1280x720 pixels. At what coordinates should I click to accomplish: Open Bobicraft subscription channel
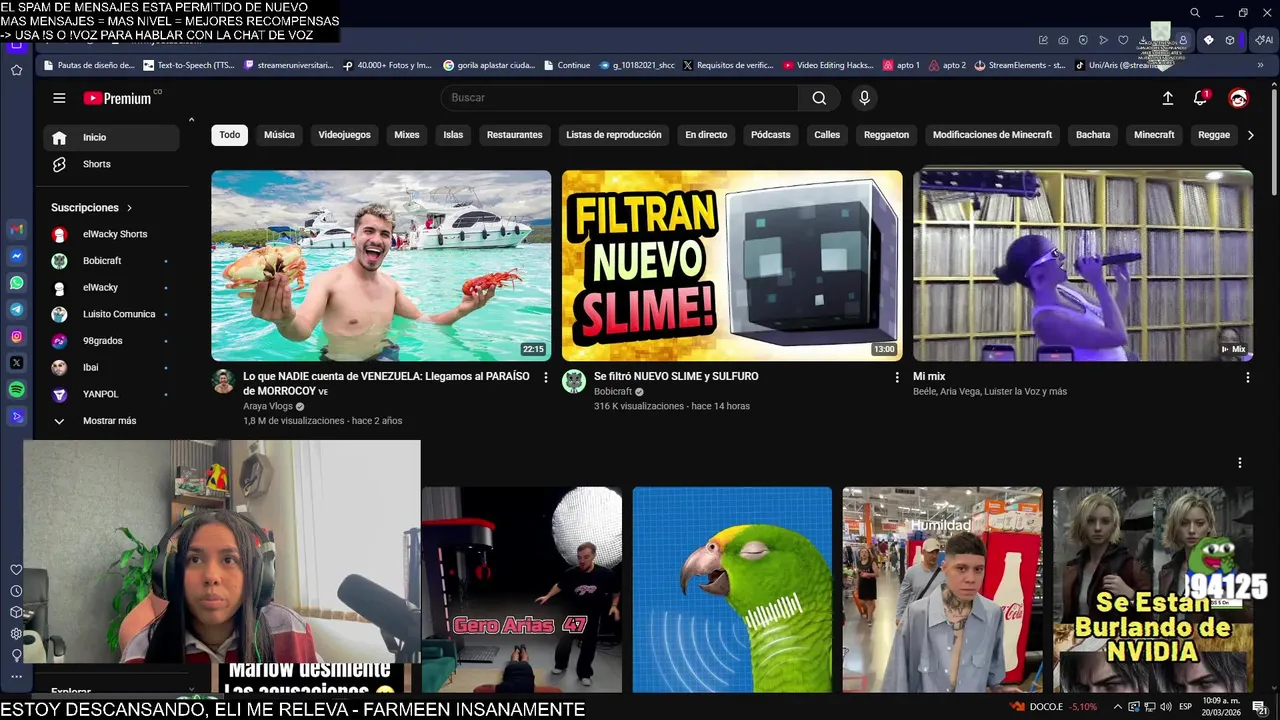tap(111, 261)
